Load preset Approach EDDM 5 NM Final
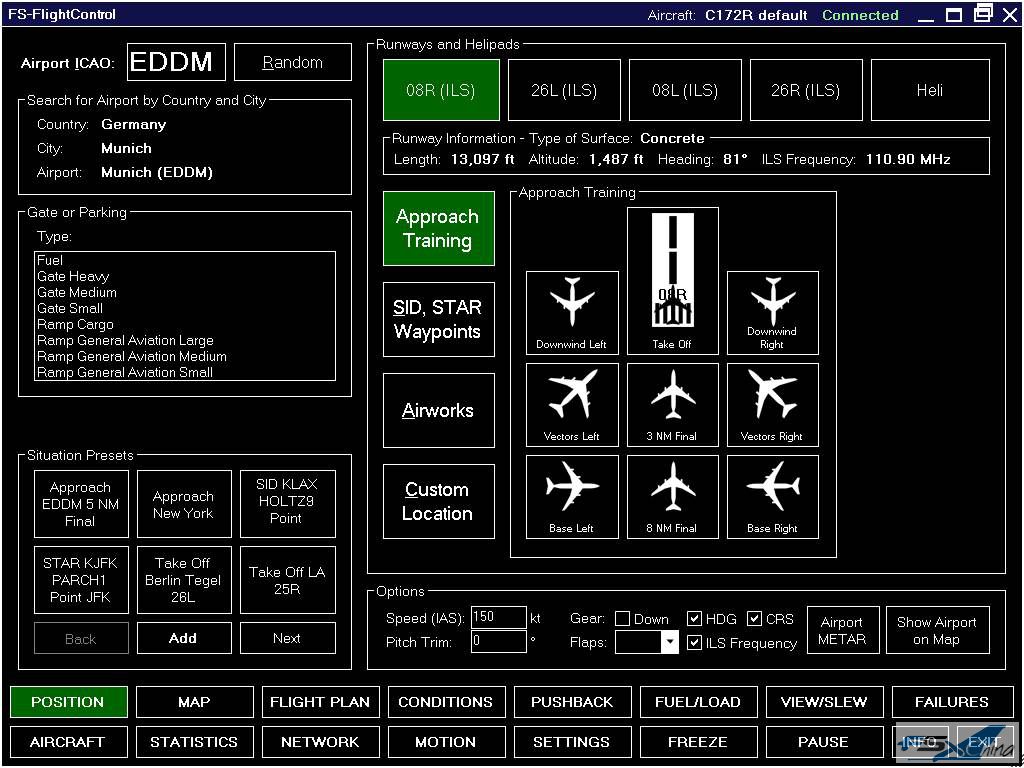Viewport: 1024px width, 768px height. [x=81, y=504]
